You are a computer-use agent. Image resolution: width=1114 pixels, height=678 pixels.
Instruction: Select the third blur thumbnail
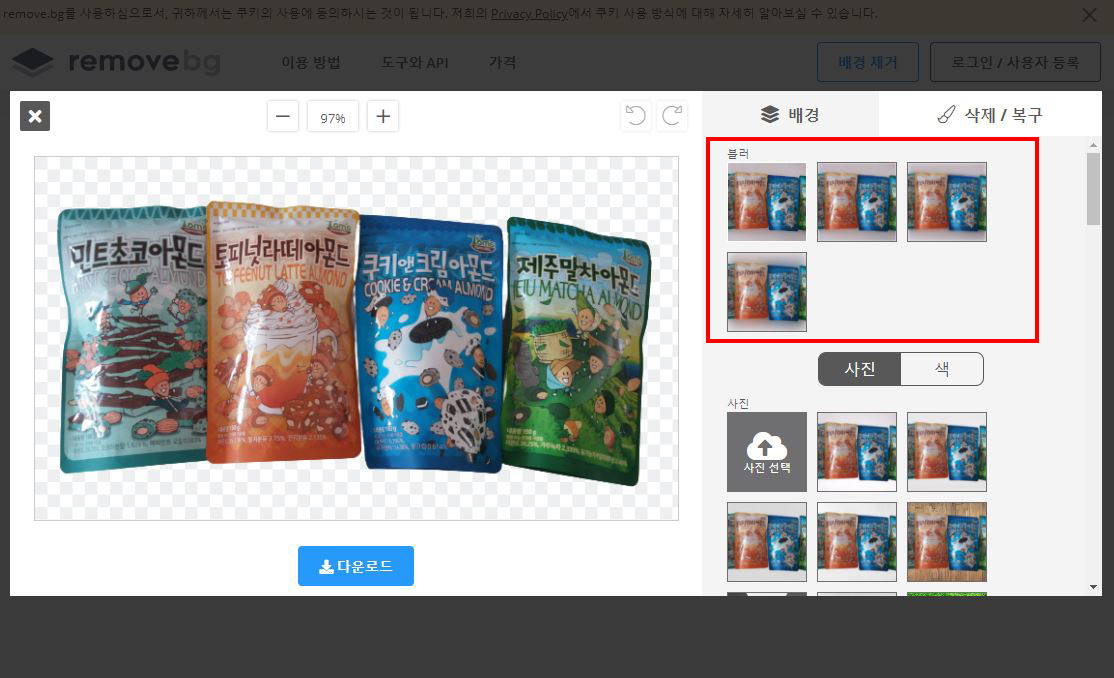(x=947, y=202)
